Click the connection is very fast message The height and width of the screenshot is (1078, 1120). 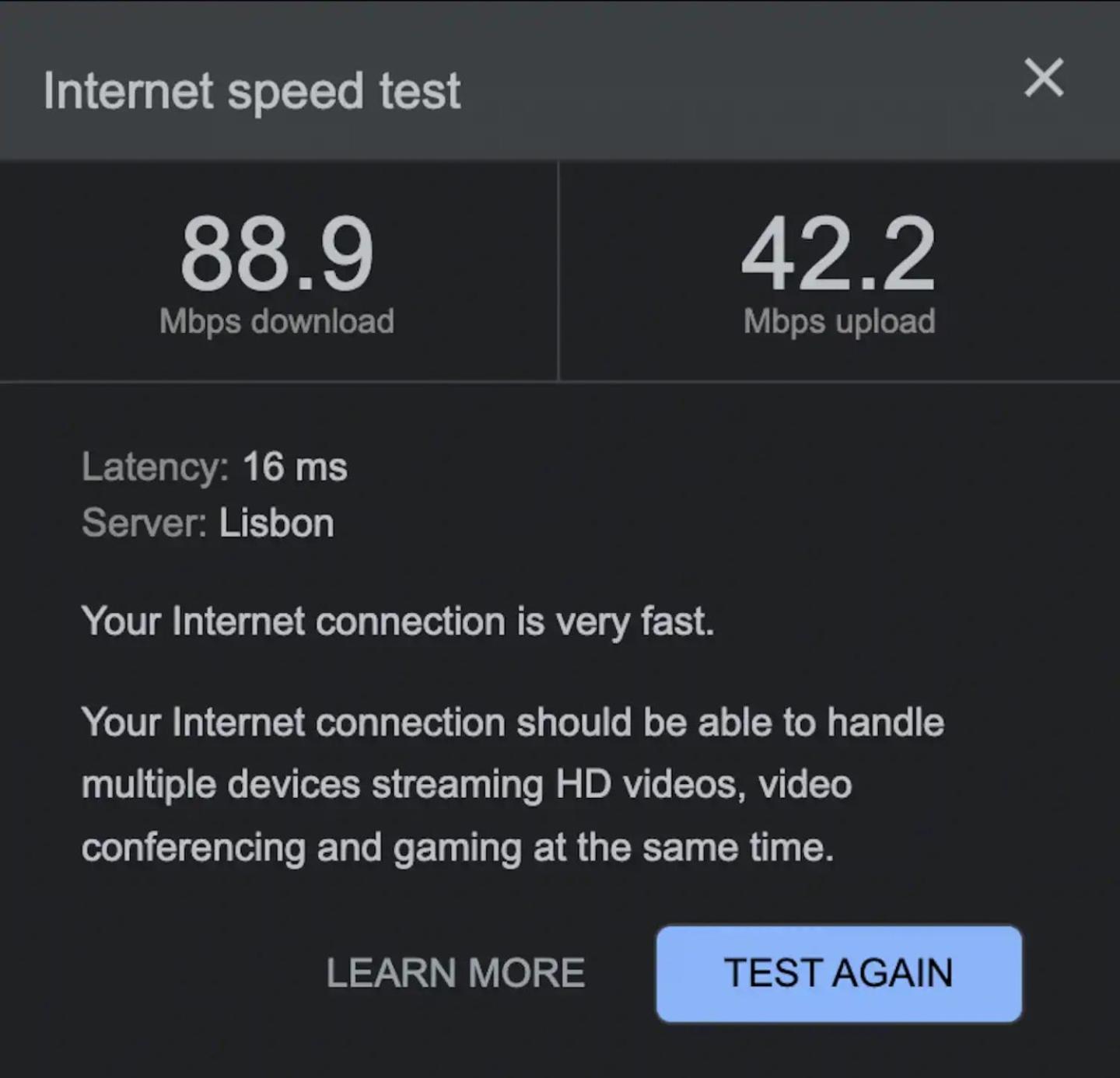coord(397,622)
